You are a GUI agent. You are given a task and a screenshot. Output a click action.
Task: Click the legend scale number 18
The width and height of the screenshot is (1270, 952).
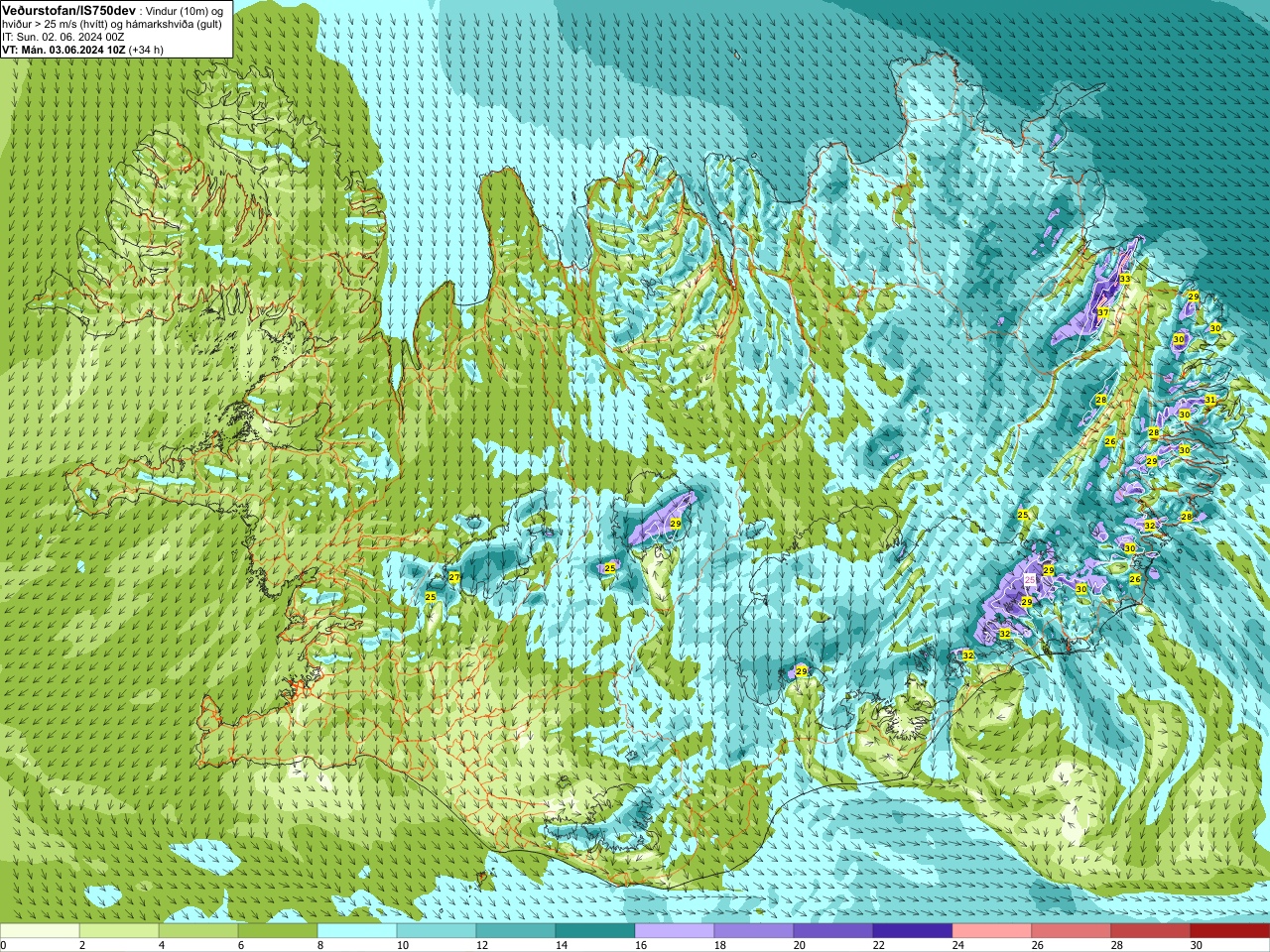719,945
